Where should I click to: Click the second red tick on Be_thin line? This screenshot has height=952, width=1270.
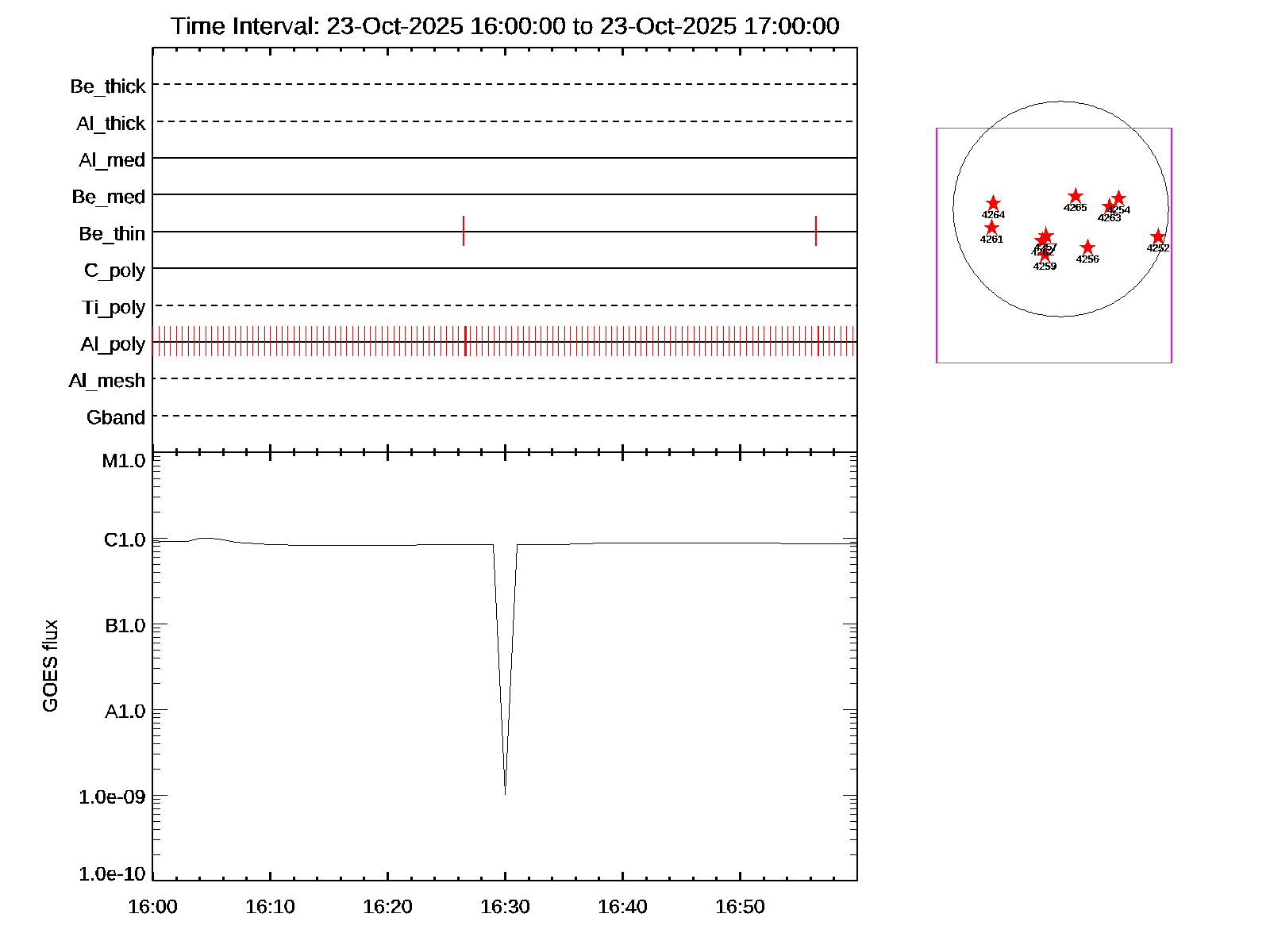[x=816, y=231]
